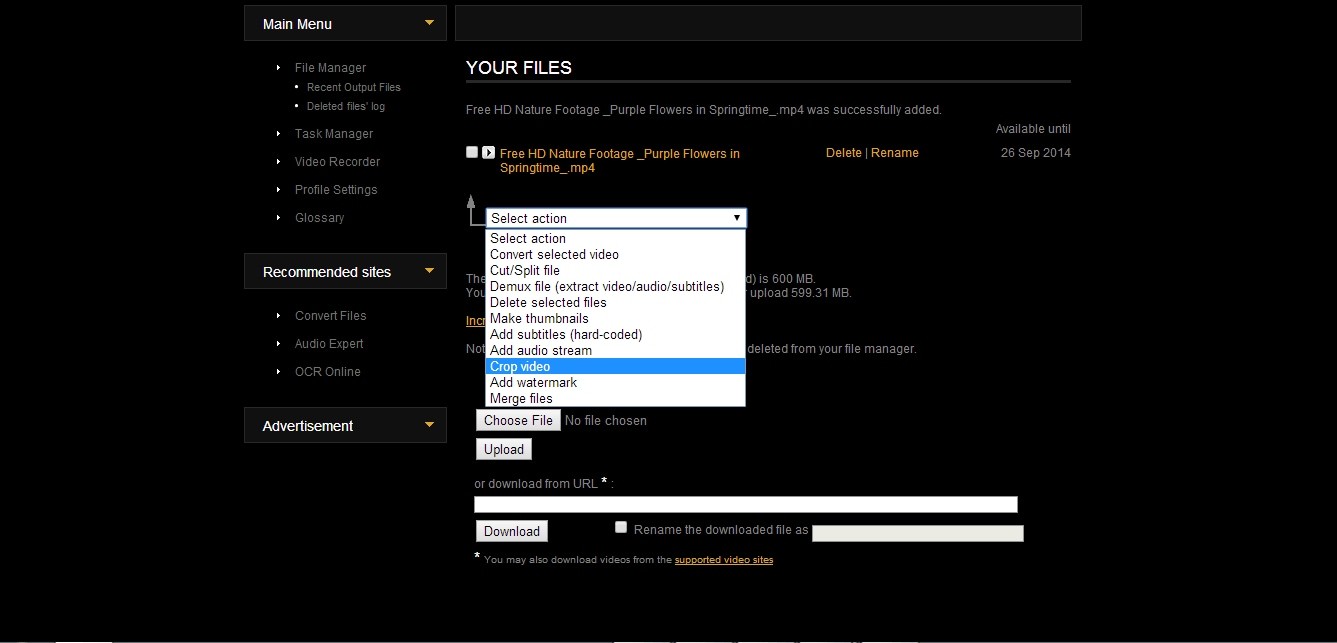
Task: Collapse the Advertisement panel arrow
Action: (x=430, y=425)
